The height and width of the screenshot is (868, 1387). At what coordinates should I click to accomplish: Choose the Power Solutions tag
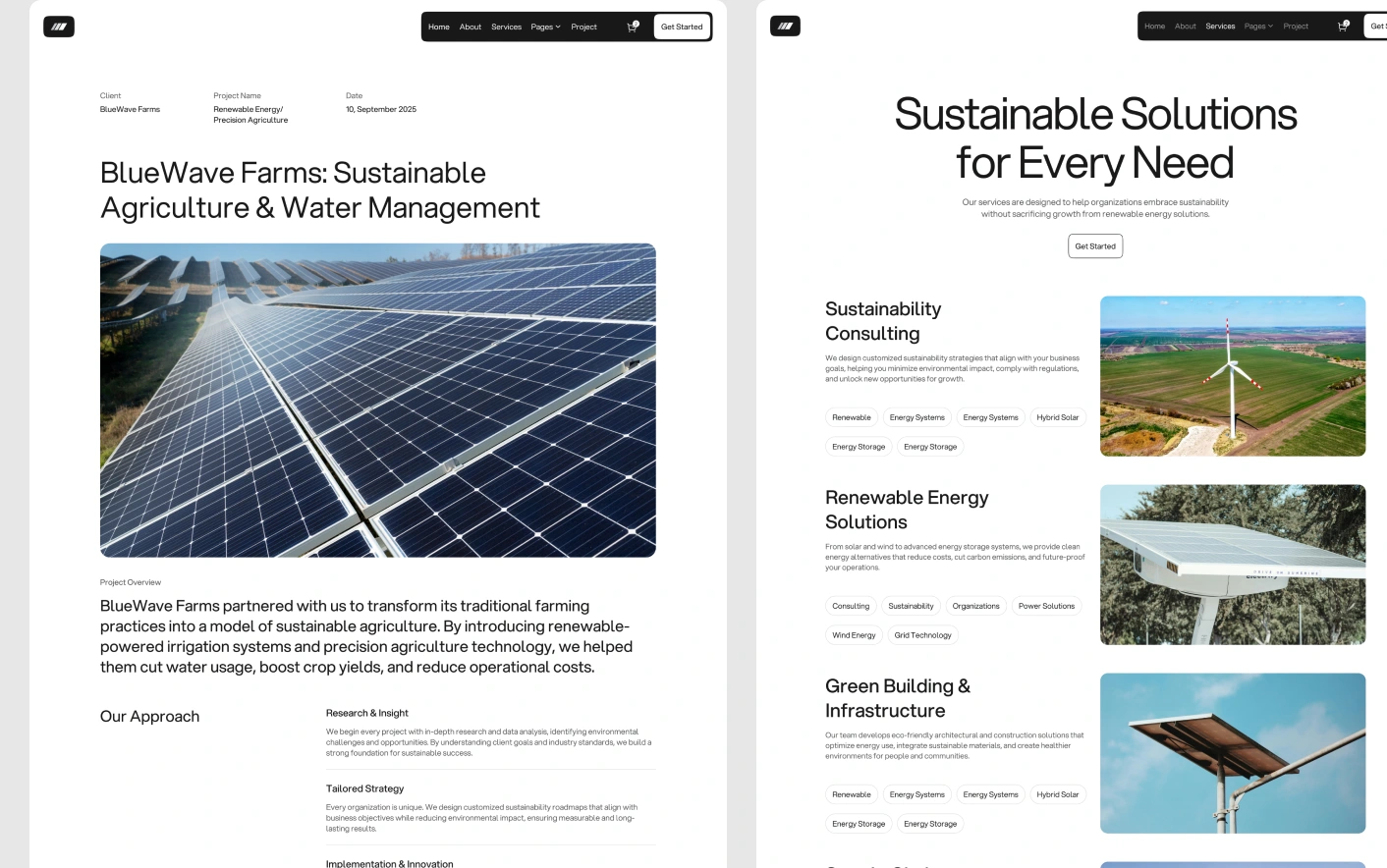1046,606
